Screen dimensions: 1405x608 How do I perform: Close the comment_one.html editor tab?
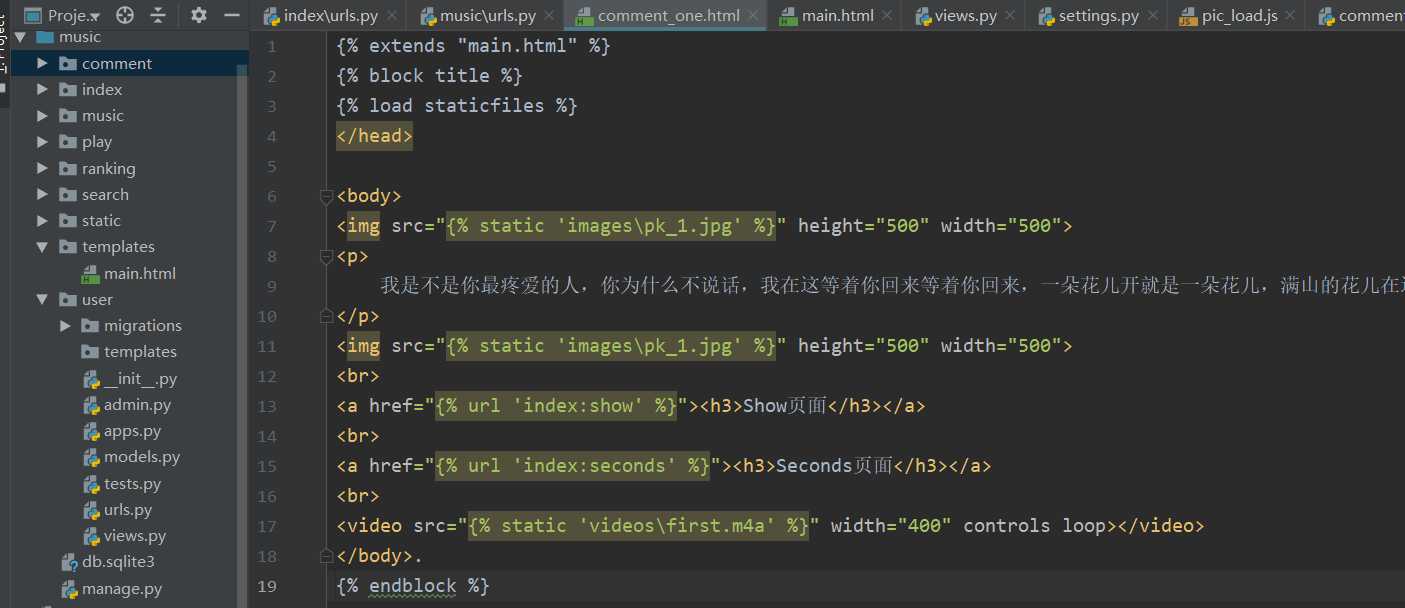pos(753,16)
